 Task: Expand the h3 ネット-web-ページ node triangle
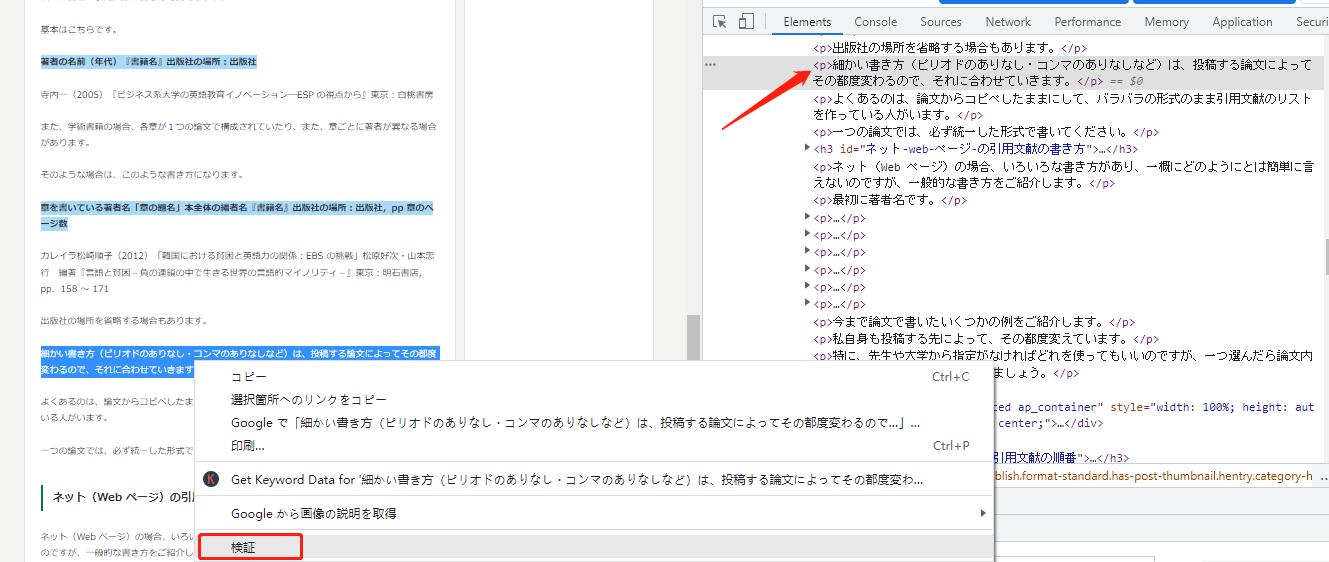[x=808, y=149]
